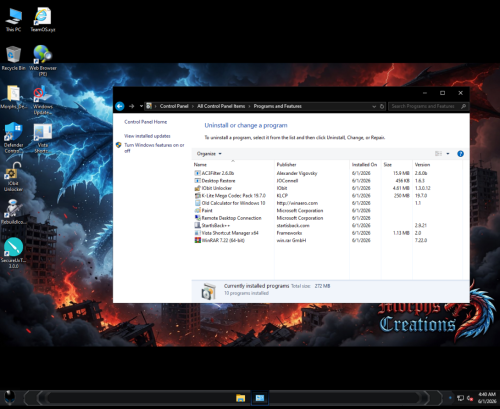The width and height of the screenshot is (500, 409).
Task: Click the blue Back arrow button
Action: (x=120, y=106)
